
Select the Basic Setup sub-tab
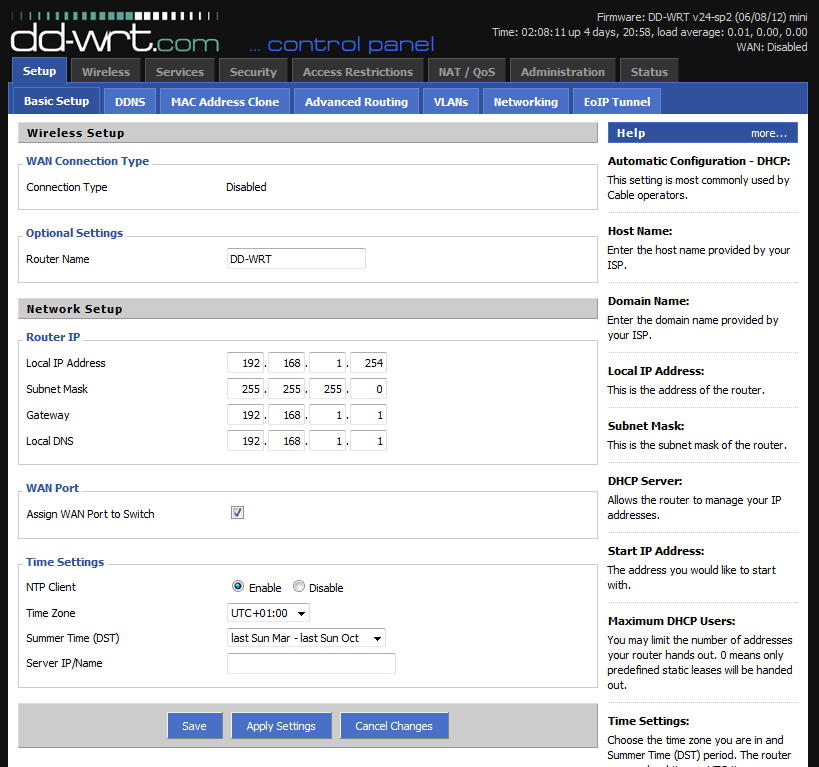click(x=56, y=101)
